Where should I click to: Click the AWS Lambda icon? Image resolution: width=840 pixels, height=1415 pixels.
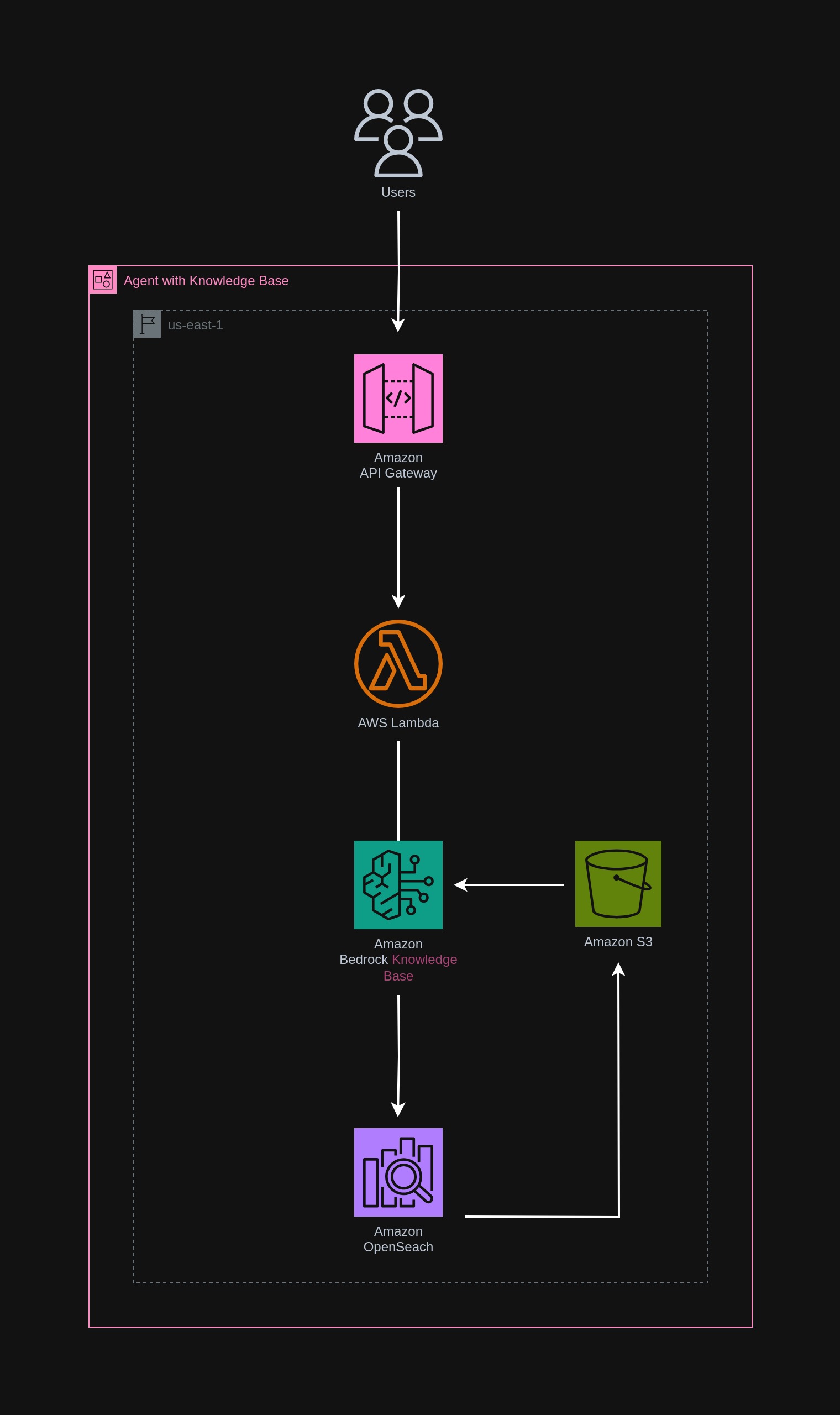[x=398, y=663]
